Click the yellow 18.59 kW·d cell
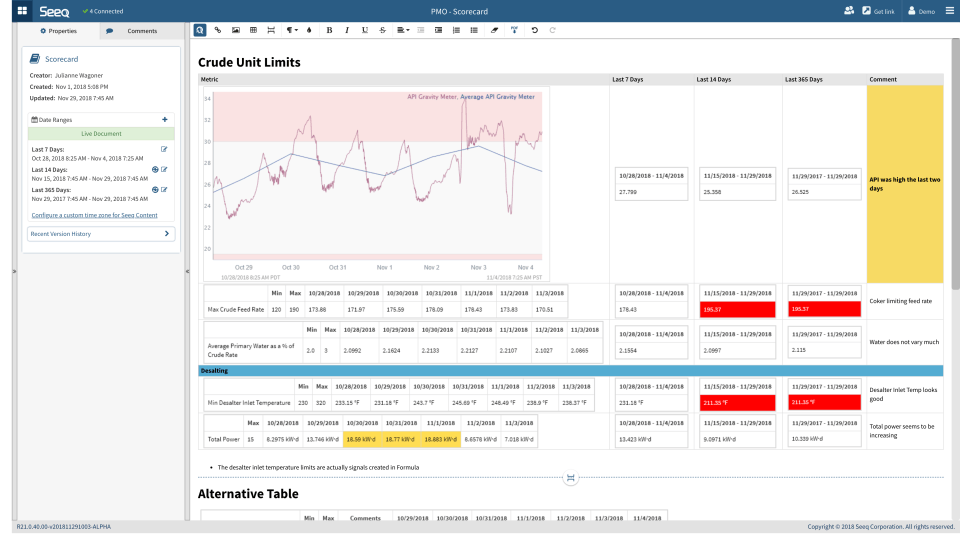 click(361, 439)
